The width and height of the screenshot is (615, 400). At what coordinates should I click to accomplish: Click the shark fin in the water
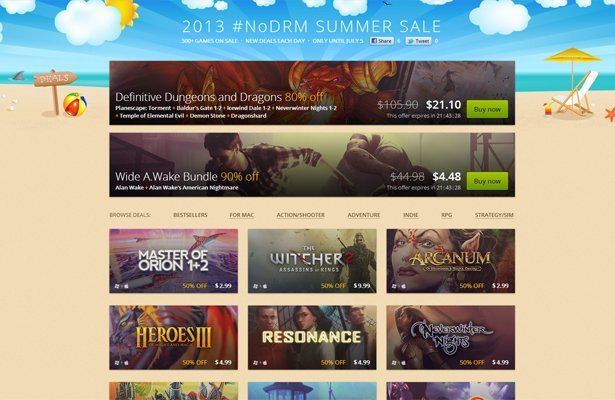coord(18,76)
